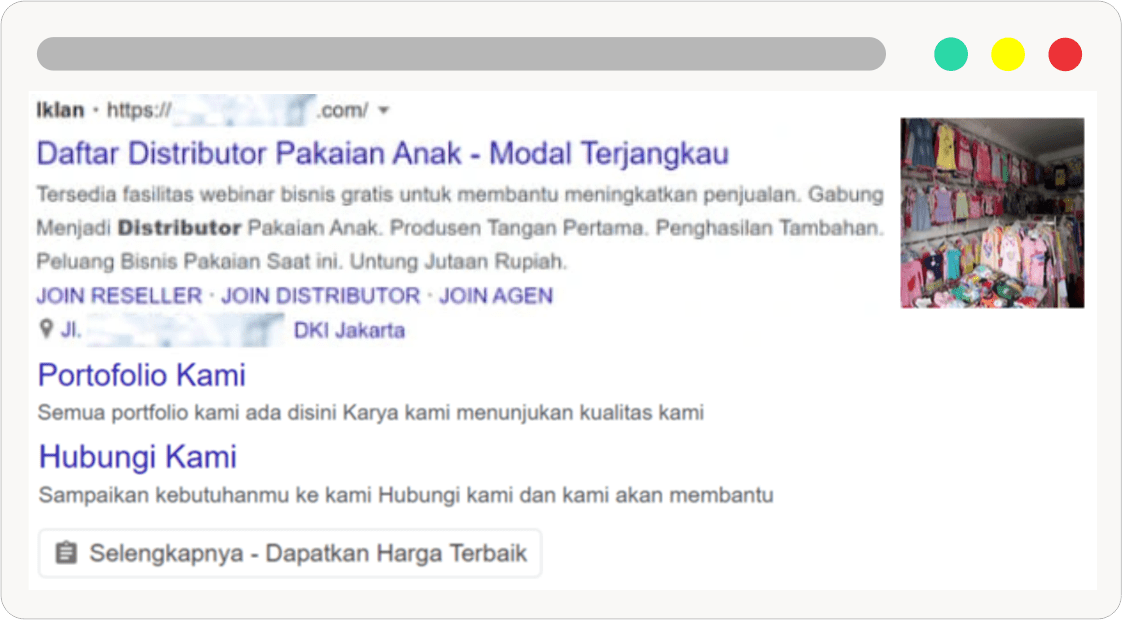Screen dimensions: 1122x620
Task: Click the location pin icon
Action: [46, 329]
